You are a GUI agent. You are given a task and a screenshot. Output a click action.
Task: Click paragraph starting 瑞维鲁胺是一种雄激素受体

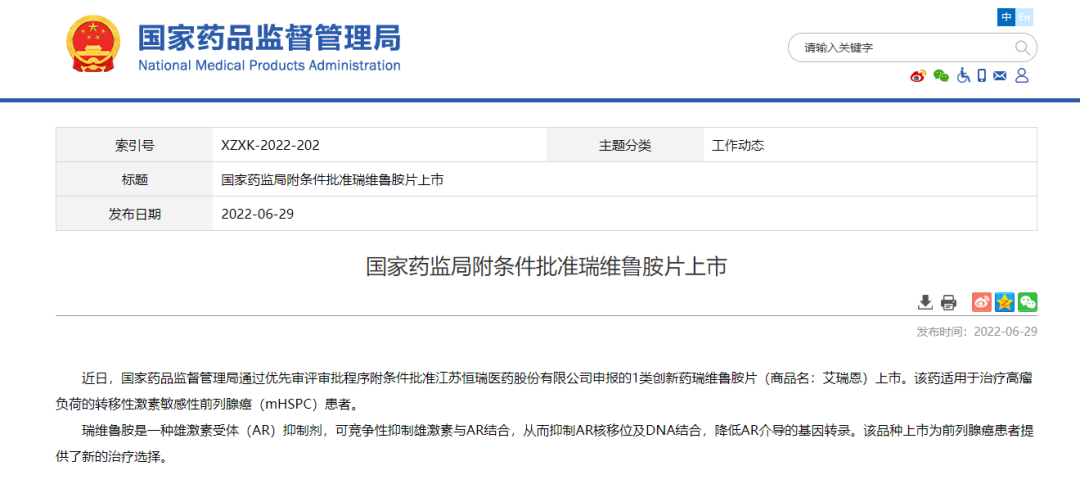(546, 444)
